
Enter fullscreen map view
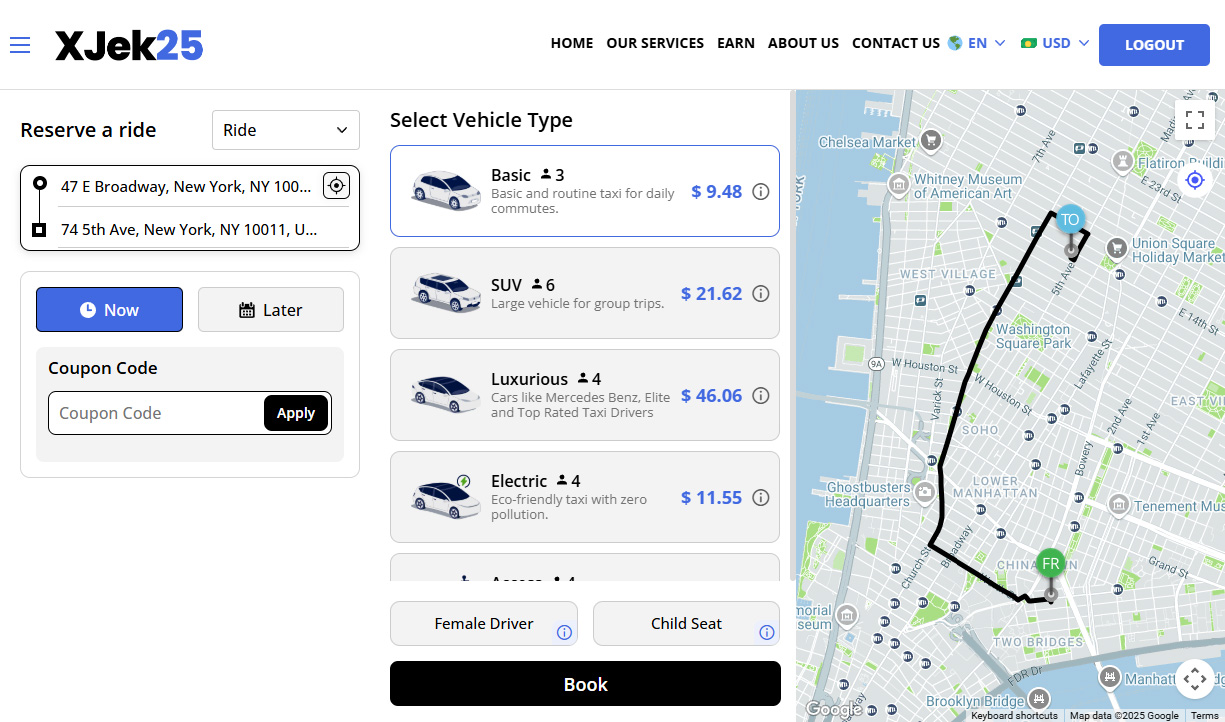pyautogui.click(x=1195, y=119)
